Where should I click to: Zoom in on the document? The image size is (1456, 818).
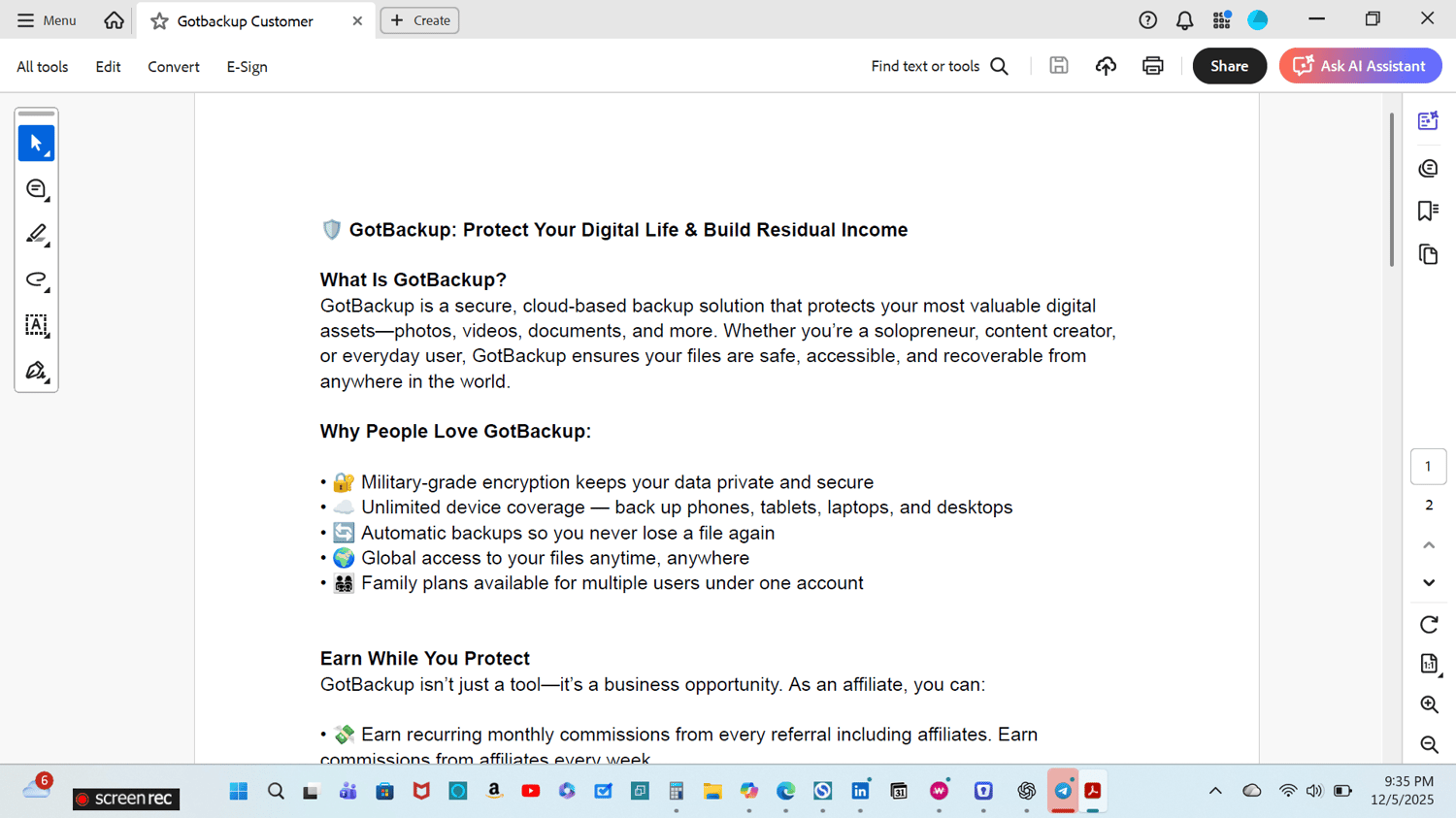point(1429,704)
